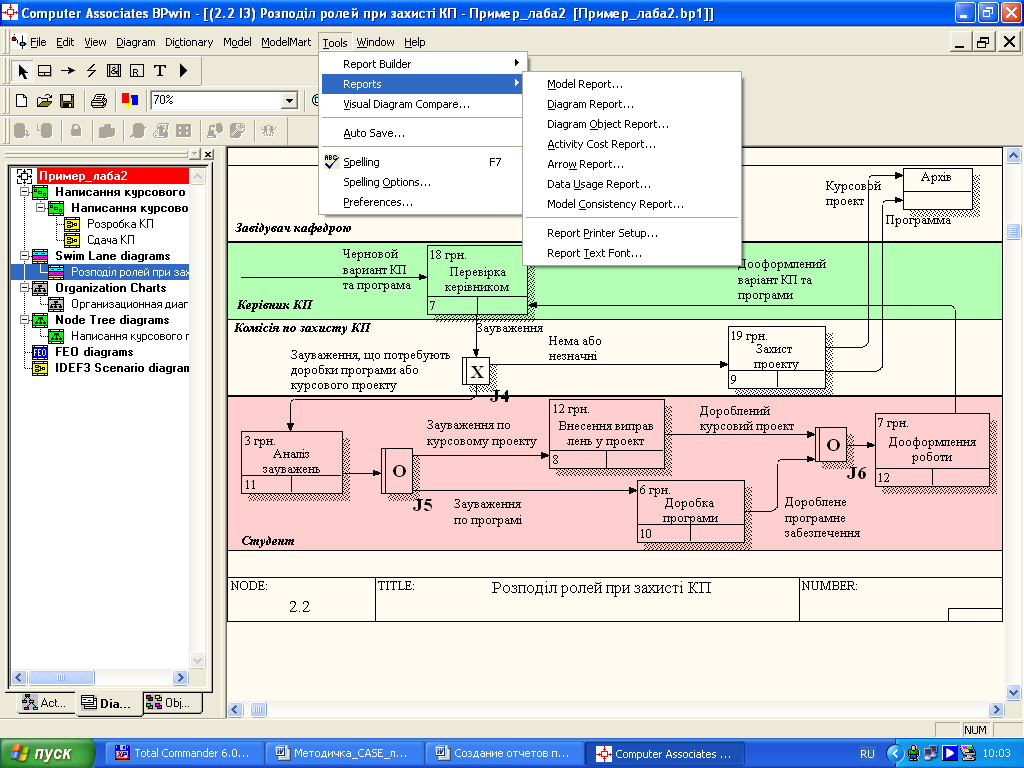1024x768 pixels.
Task: Open the пуск Start button
Action: tap(48, 754)
